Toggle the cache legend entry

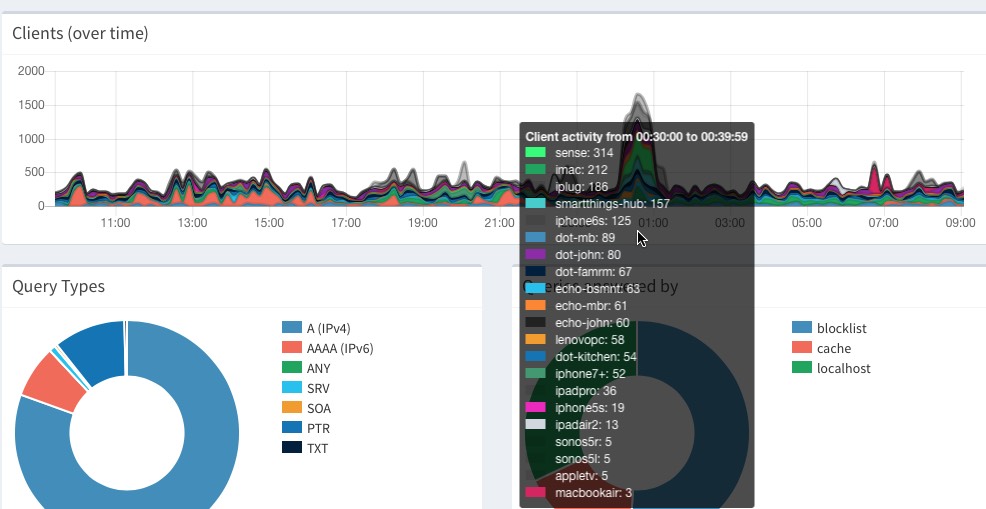click(821, 348)
